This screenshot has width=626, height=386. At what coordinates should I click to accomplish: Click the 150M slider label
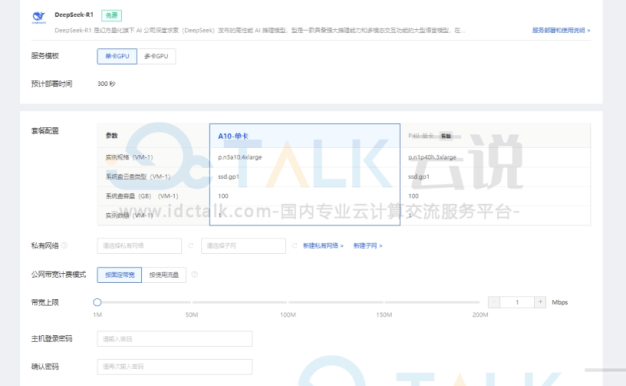(x=384, y=315)
